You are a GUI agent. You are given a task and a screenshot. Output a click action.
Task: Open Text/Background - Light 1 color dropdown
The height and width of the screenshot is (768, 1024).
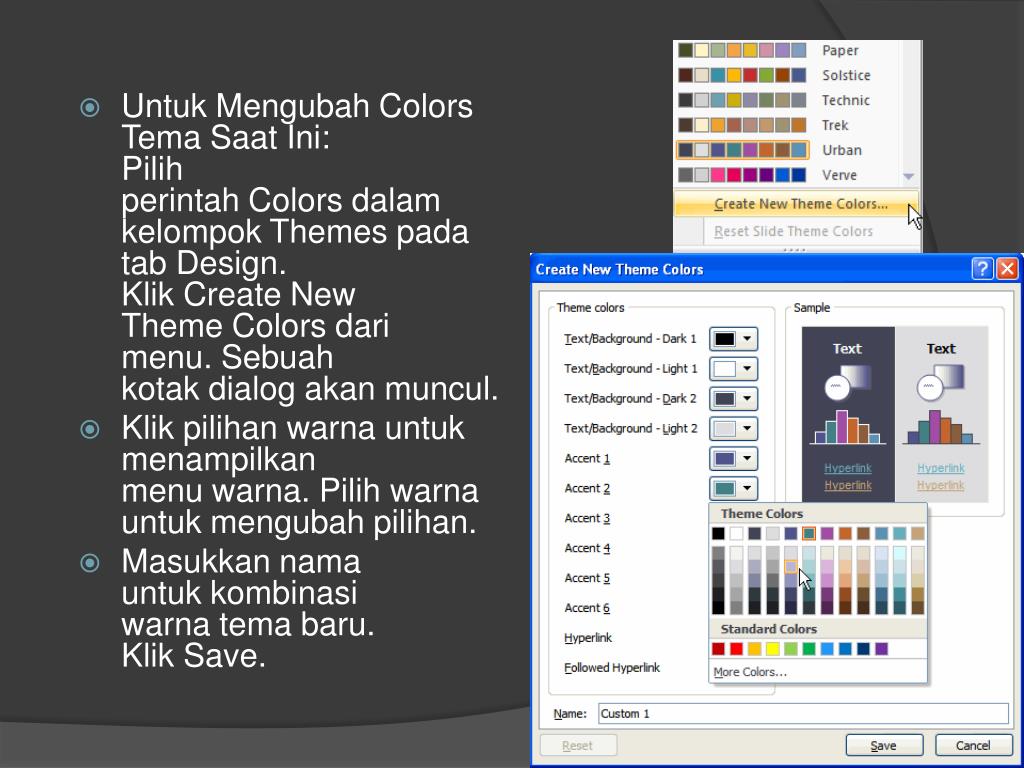(x=733, y=369)
